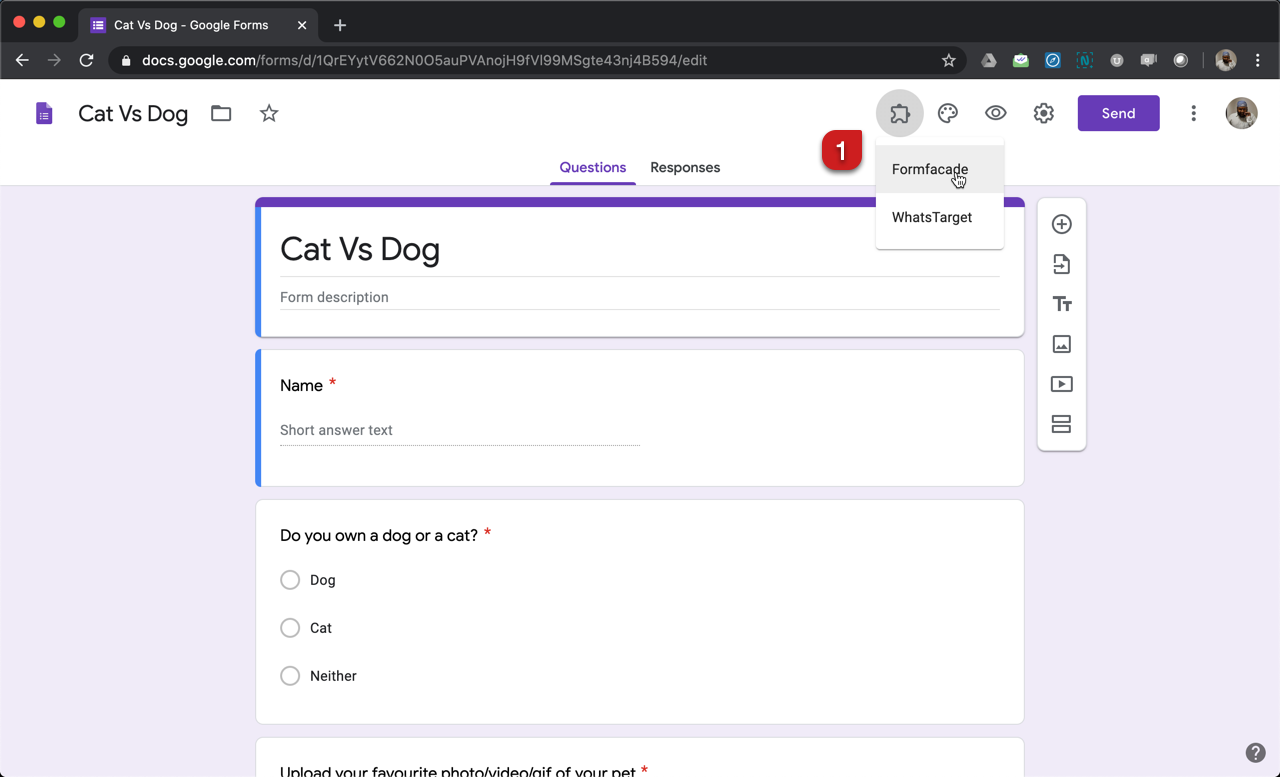Viewport: 1280px width, 777px height.
Task: Select the Cat radio option
Action: 290,628
